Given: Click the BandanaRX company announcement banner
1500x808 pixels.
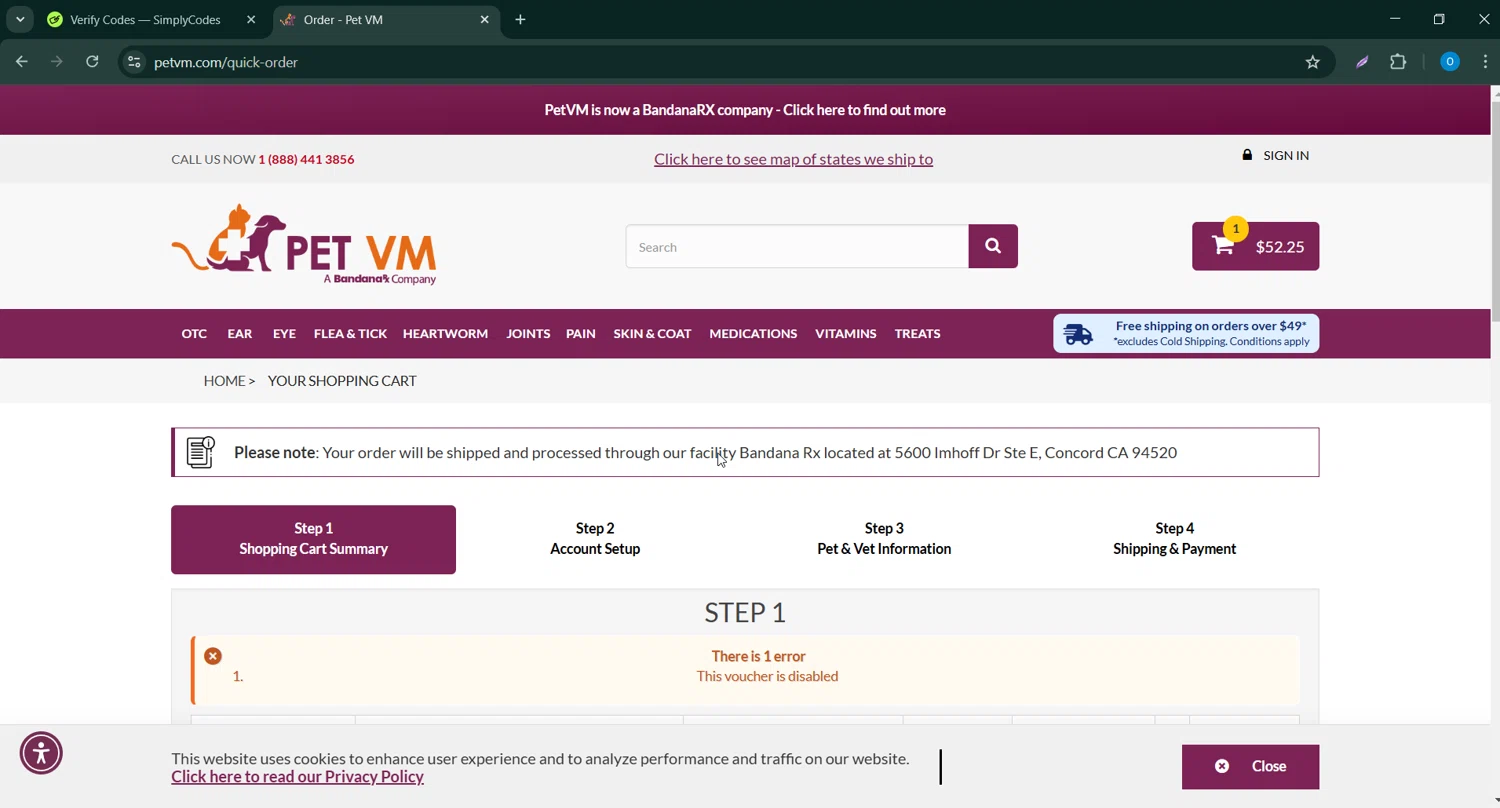Looking at the screenshot, I should coord(745,110).
